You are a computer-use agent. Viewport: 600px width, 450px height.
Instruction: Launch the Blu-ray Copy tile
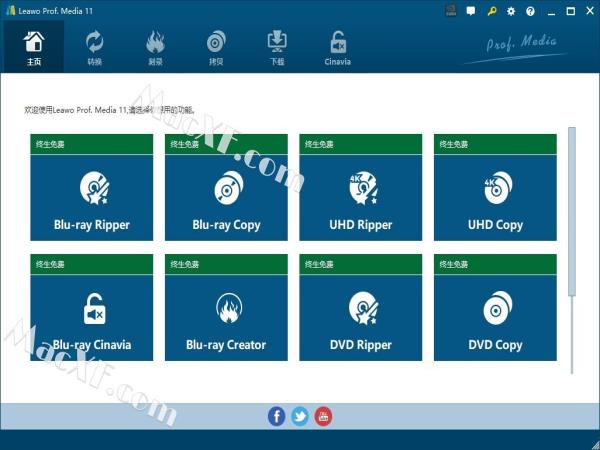coord(226,197)
